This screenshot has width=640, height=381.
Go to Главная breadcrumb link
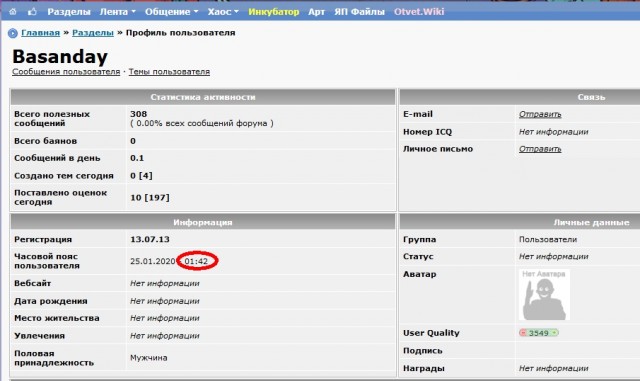(x=40, y=33)
